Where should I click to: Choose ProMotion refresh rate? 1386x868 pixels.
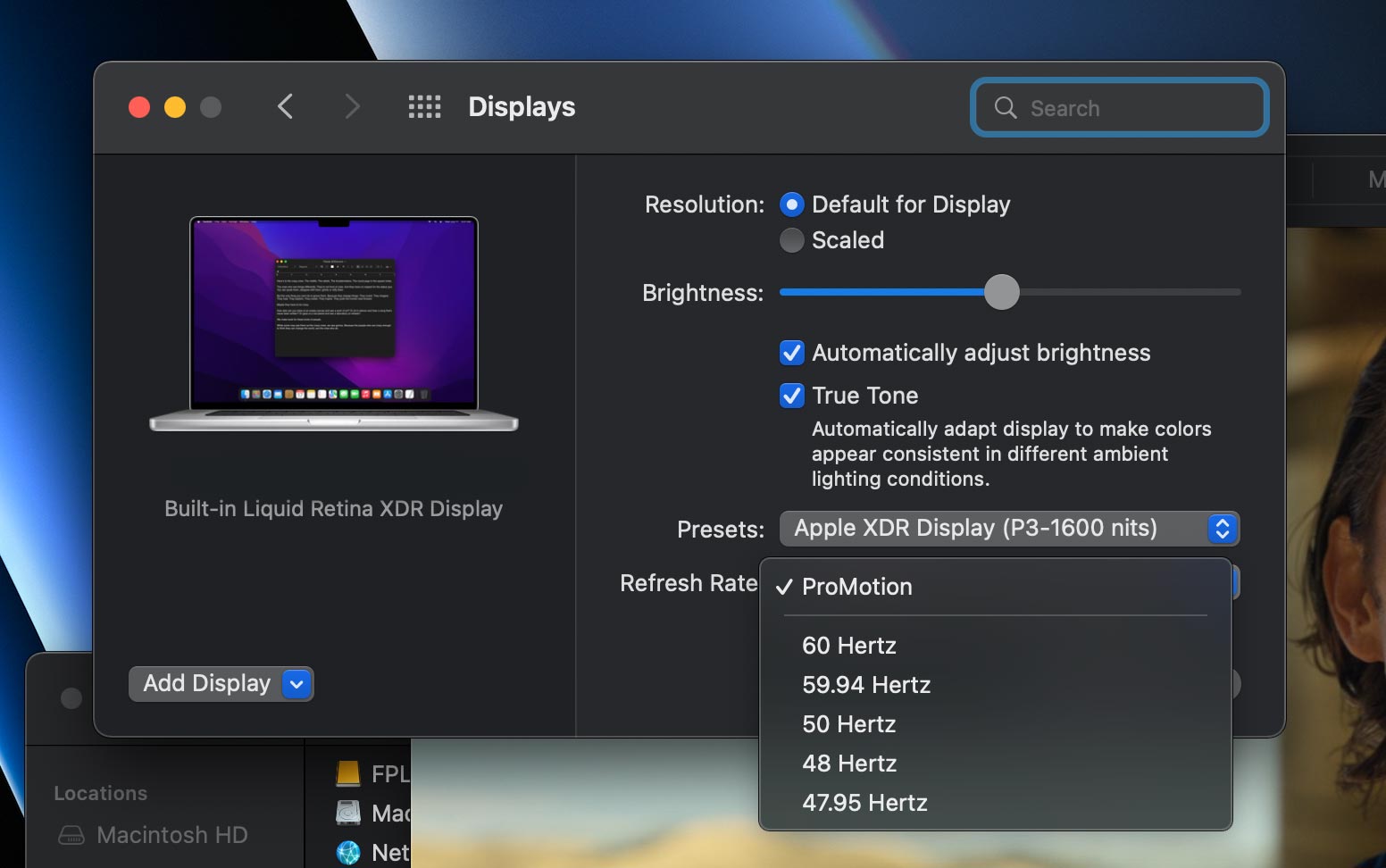pos(996,587)
